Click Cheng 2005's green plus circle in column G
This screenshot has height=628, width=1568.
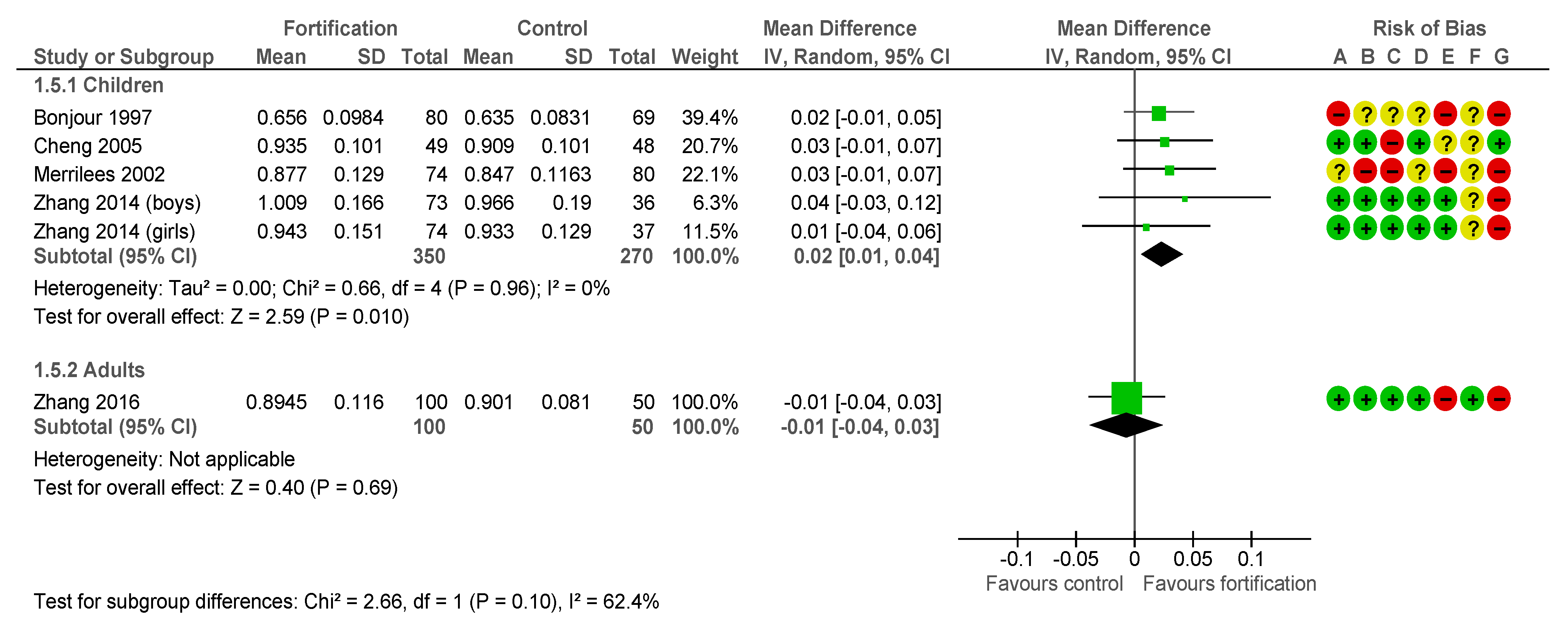coord(1499,143)
